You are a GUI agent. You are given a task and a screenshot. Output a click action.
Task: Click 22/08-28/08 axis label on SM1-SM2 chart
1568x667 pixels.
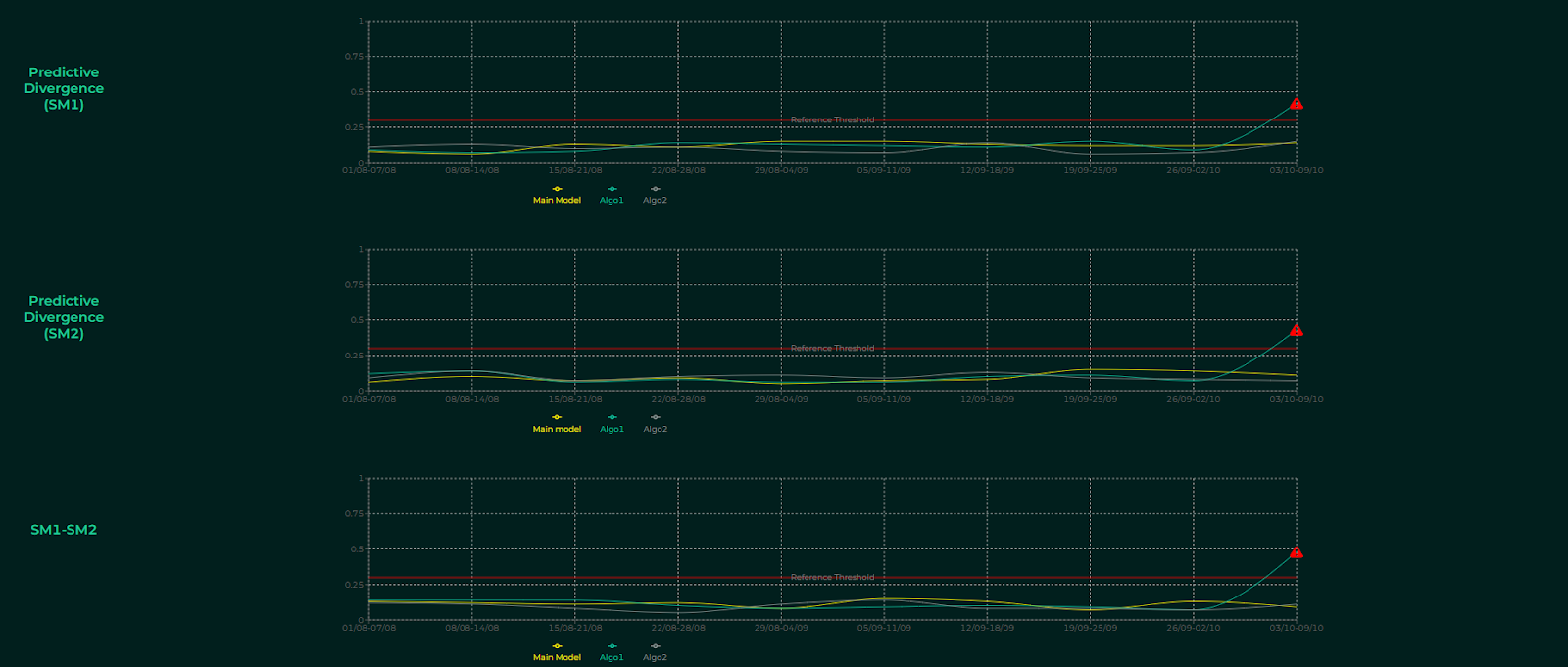pos(678,628)
